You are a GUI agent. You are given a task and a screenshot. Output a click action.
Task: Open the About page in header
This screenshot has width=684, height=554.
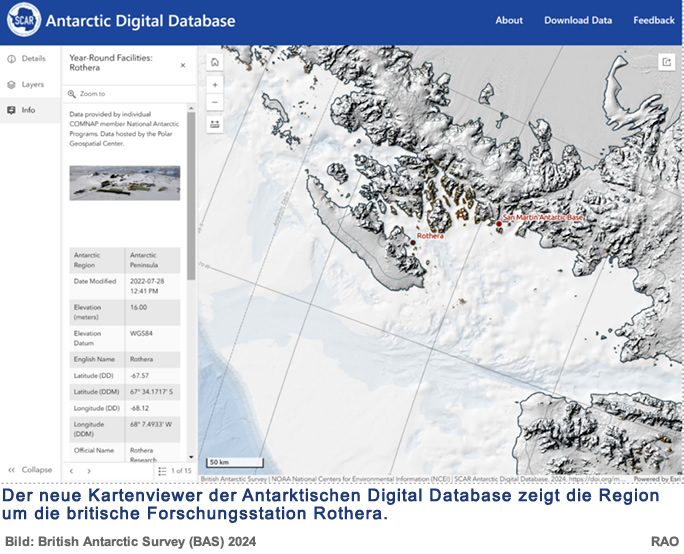(x=509, y=21)
